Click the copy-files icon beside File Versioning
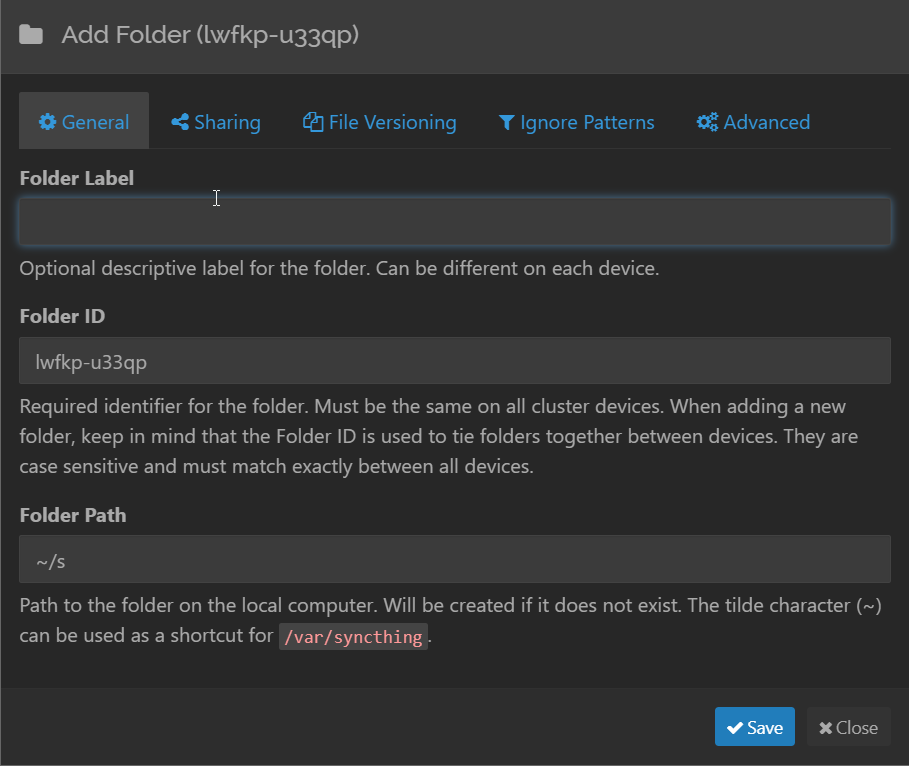 tap(313, 122)
